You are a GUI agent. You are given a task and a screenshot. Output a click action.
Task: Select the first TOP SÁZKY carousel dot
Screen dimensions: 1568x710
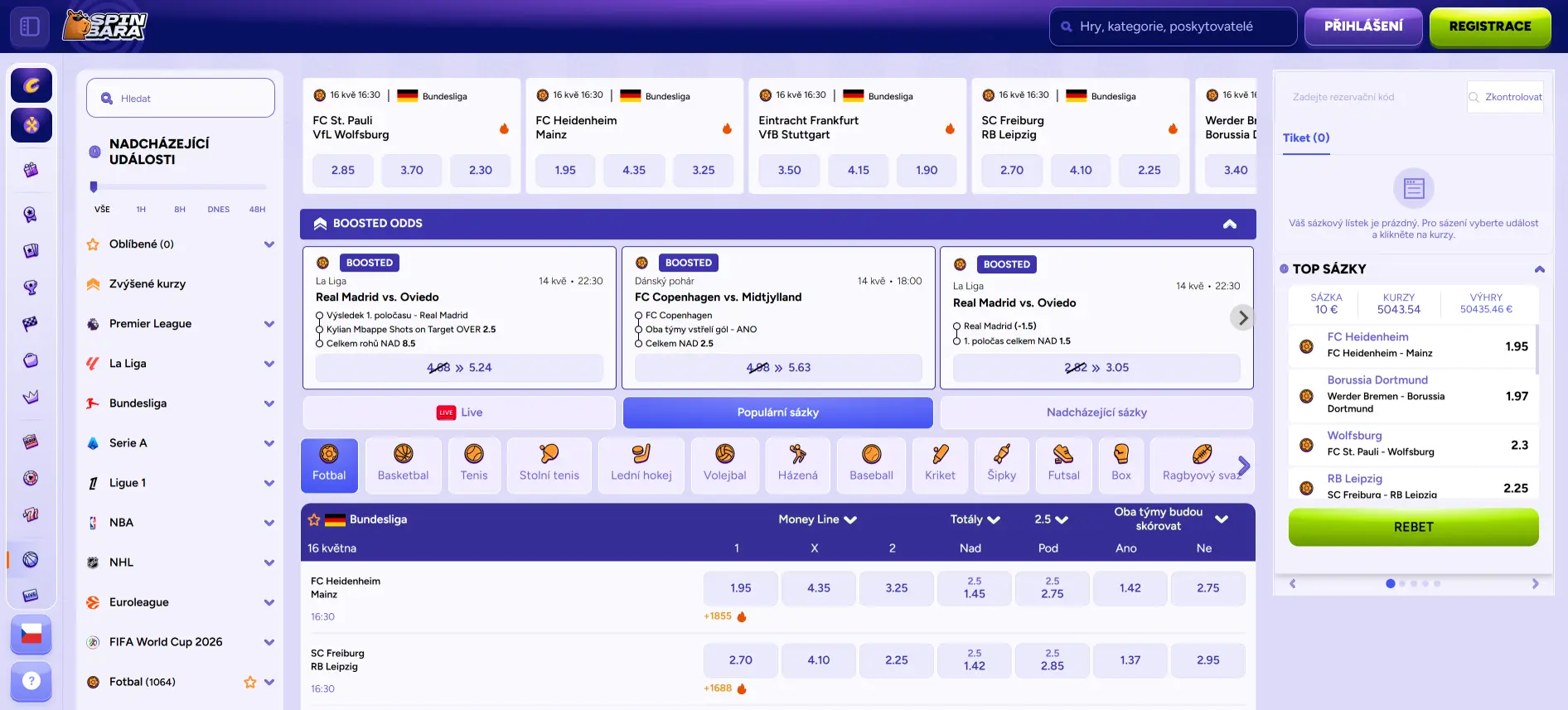coord(1390,584)
